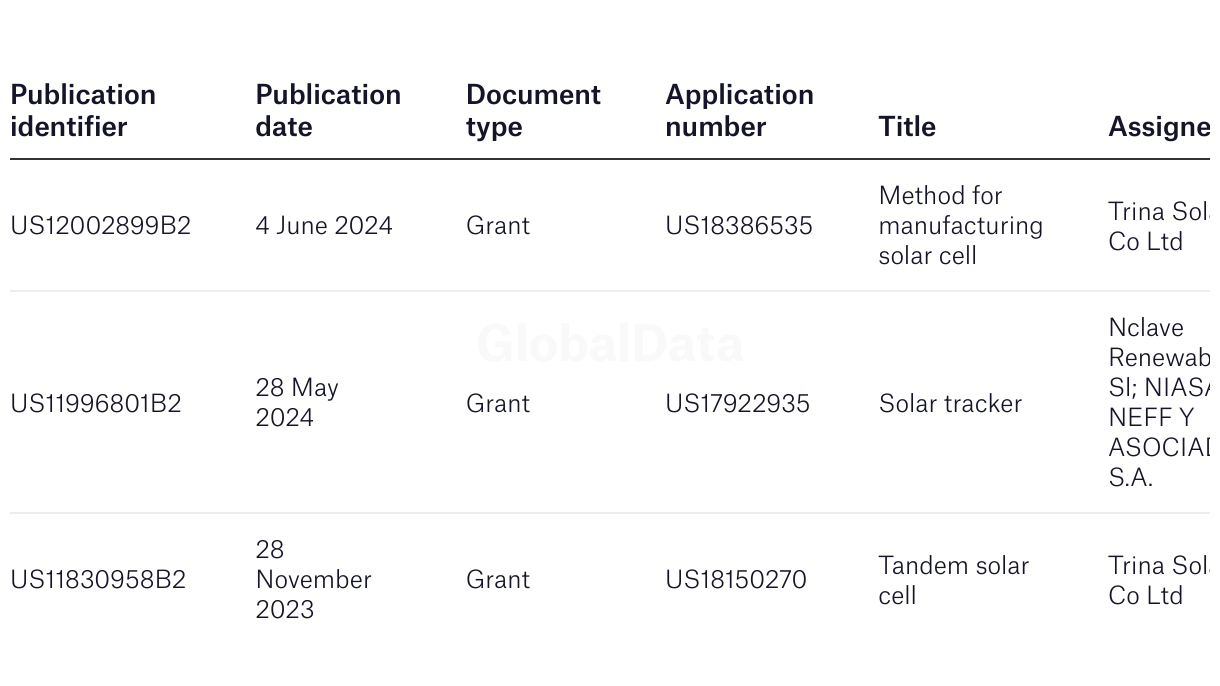Viewport: 1220px width, 686px height.
Task: Click the Title column header
Action: click(907, 127)
